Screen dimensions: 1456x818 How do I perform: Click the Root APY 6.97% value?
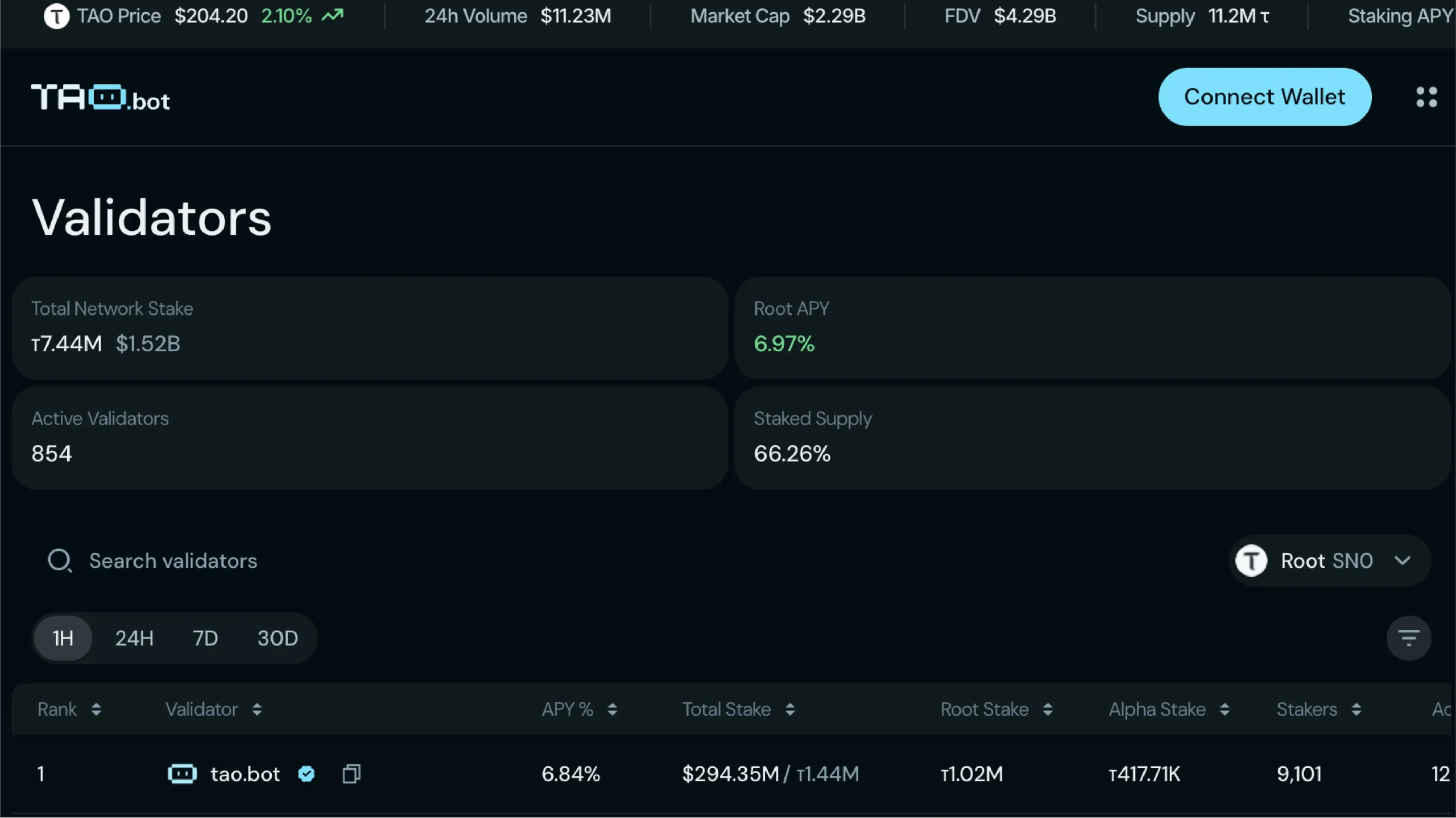click(x=784, y=343)
